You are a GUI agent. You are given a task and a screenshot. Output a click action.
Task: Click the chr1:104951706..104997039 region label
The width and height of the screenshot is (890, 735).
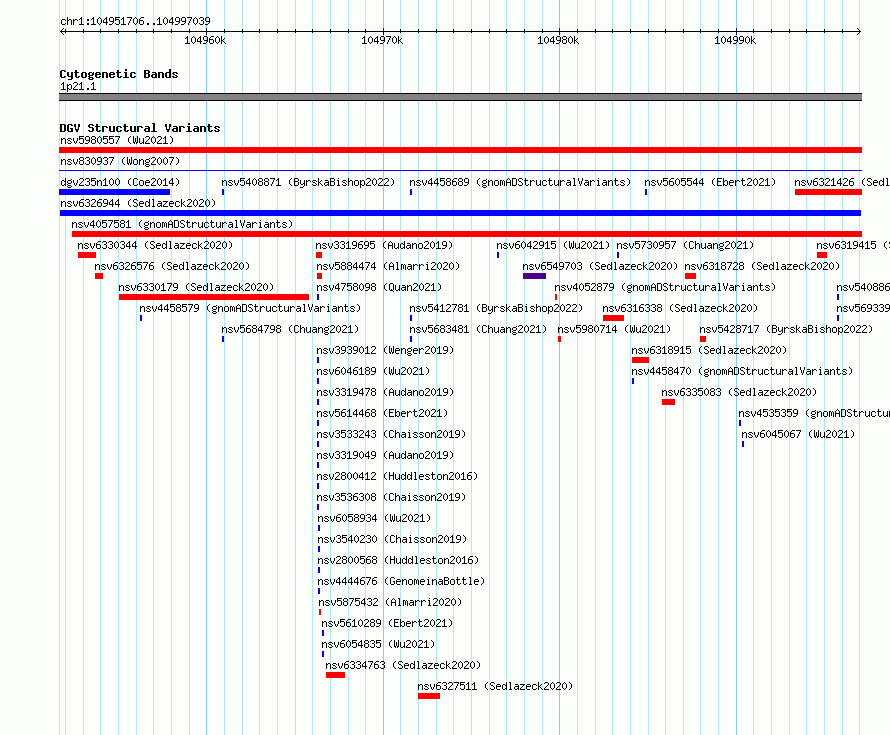tap(135, 21)
